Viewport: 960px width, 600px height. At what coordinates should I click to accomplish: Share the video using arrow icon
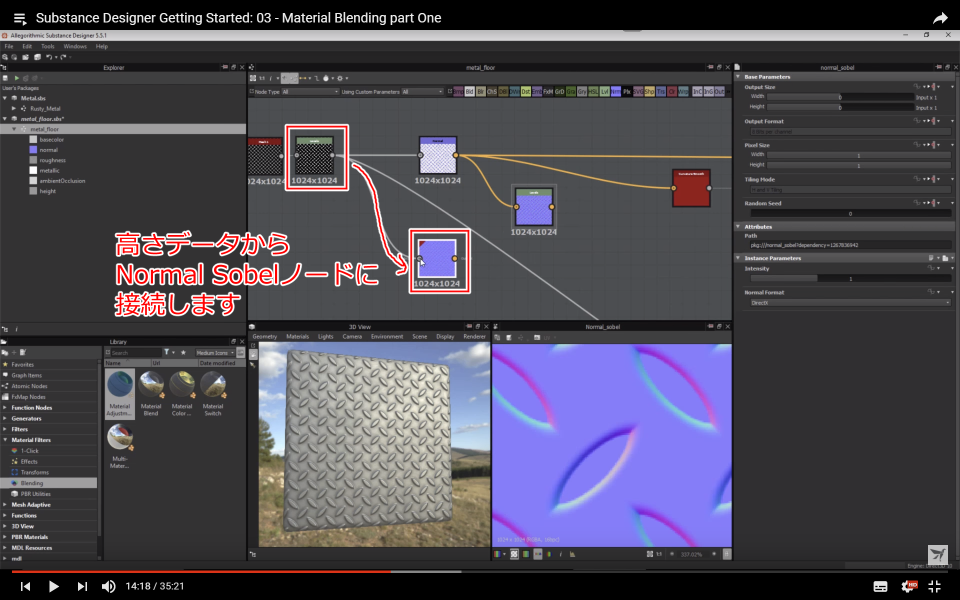(940, 18)
